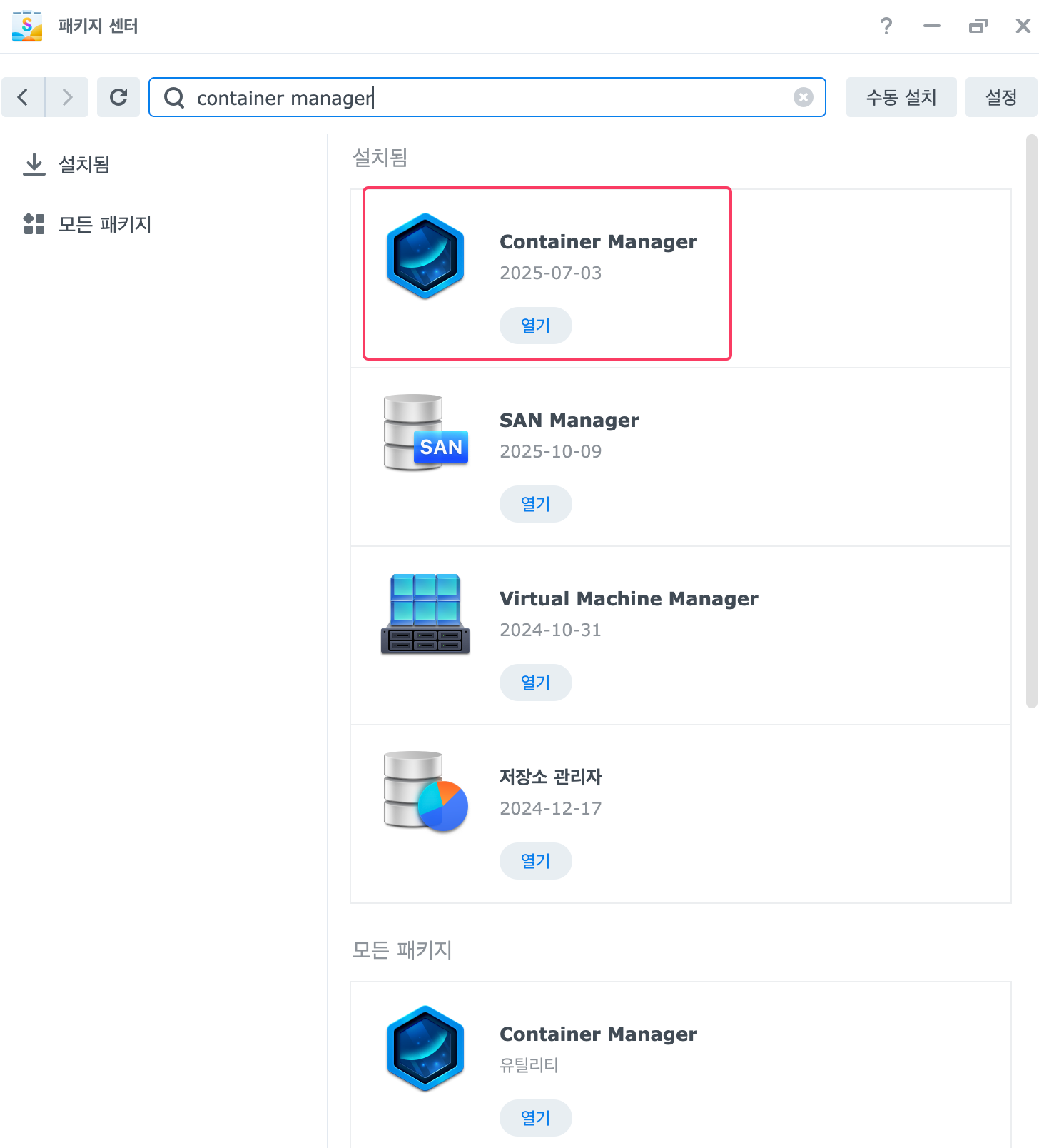Click the 저장소 관리자 title text
The width and height of the screenshot is (1039, 1148).
click(550, 777)
